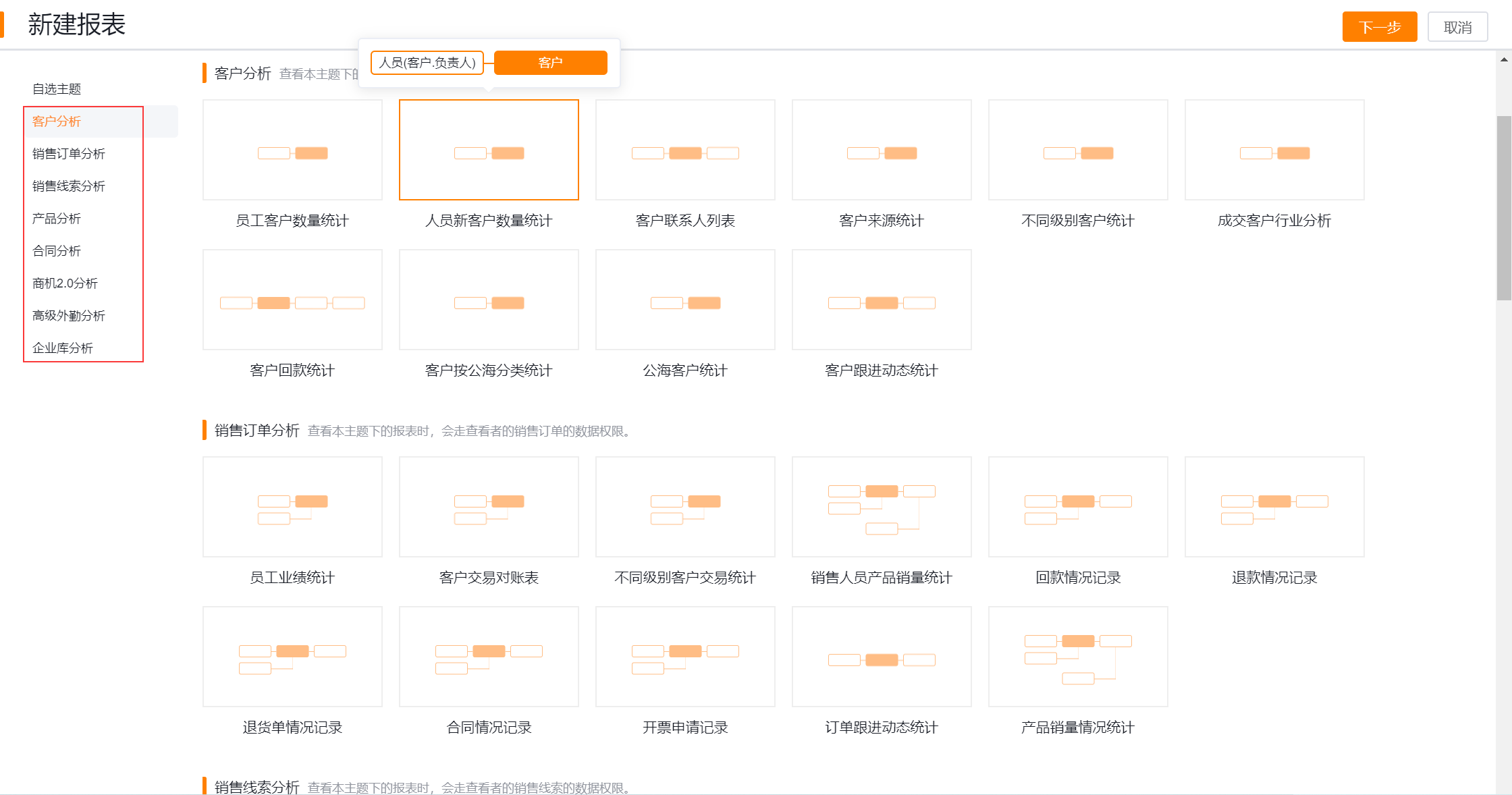Click the vertical scrollbar thumb
This screenshot has height=795, width=1512.
tap(1504, 208)
